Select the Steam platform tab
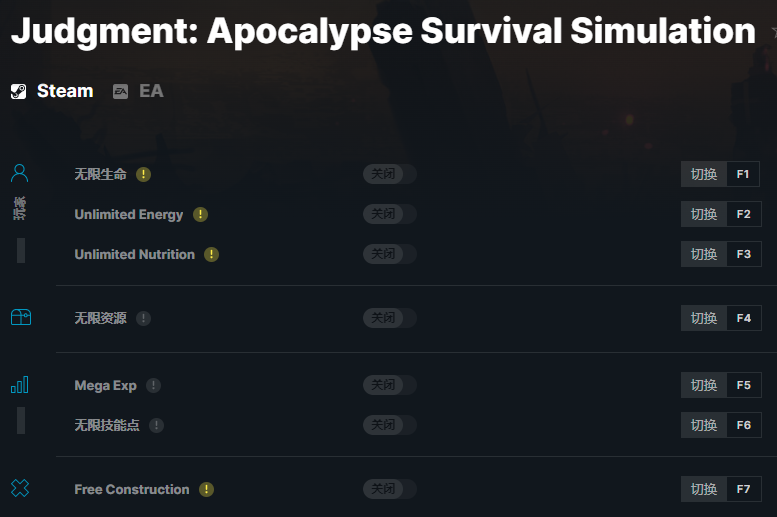 [52, 91]
